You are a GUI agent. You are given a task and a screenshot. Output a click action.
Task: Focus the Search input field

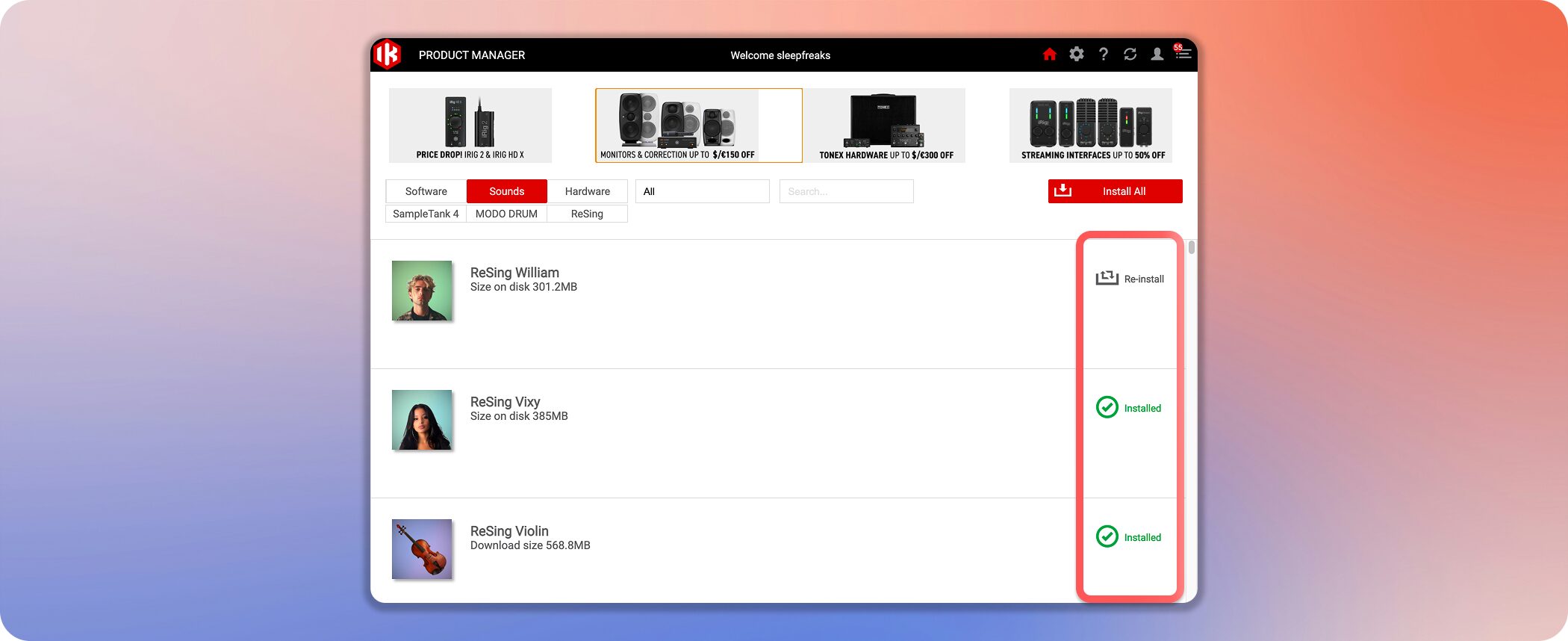click(x=846, y=191)
